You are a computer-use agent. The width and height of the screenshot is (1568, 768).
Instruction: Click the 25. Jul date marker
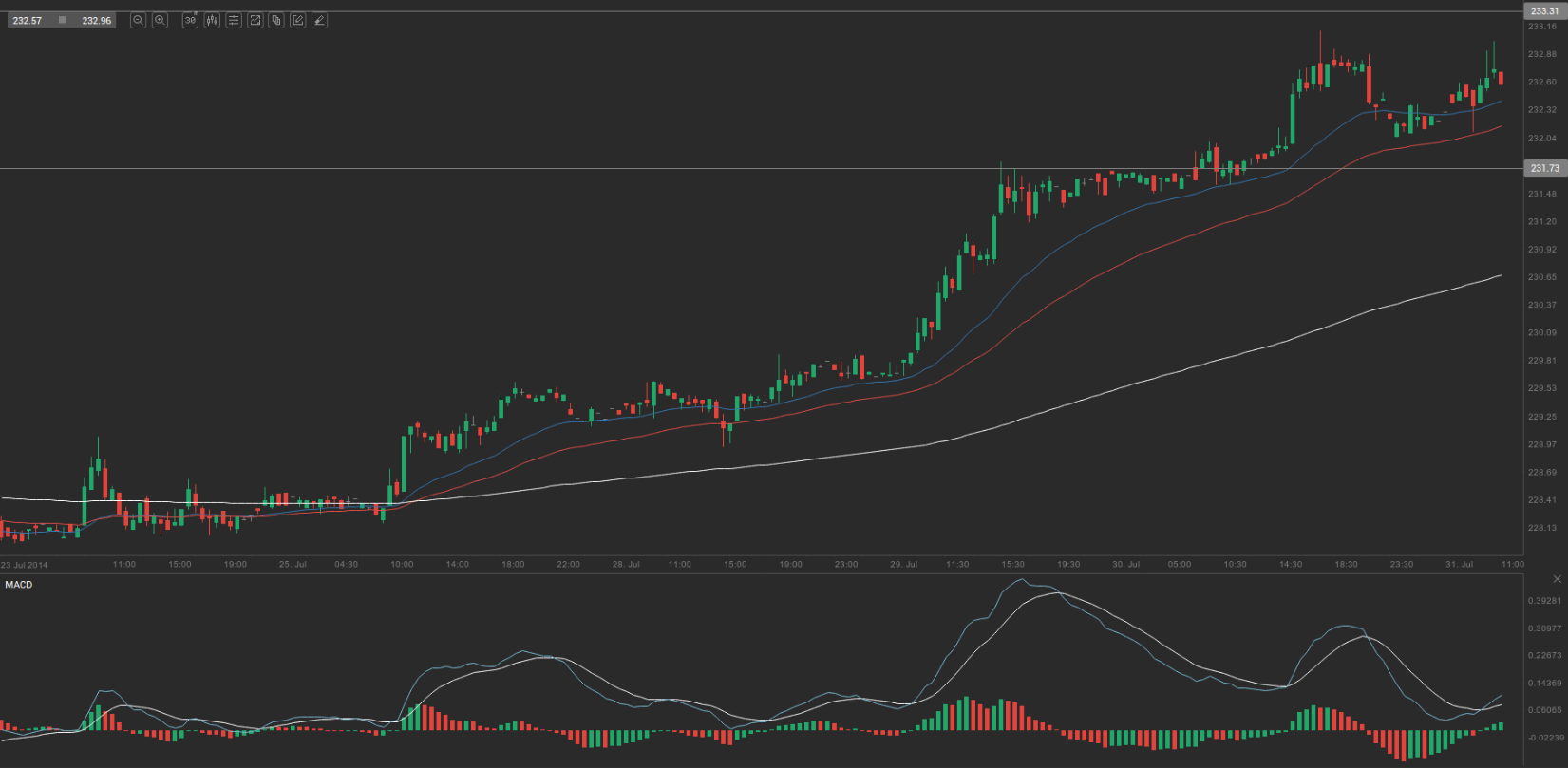293,564
